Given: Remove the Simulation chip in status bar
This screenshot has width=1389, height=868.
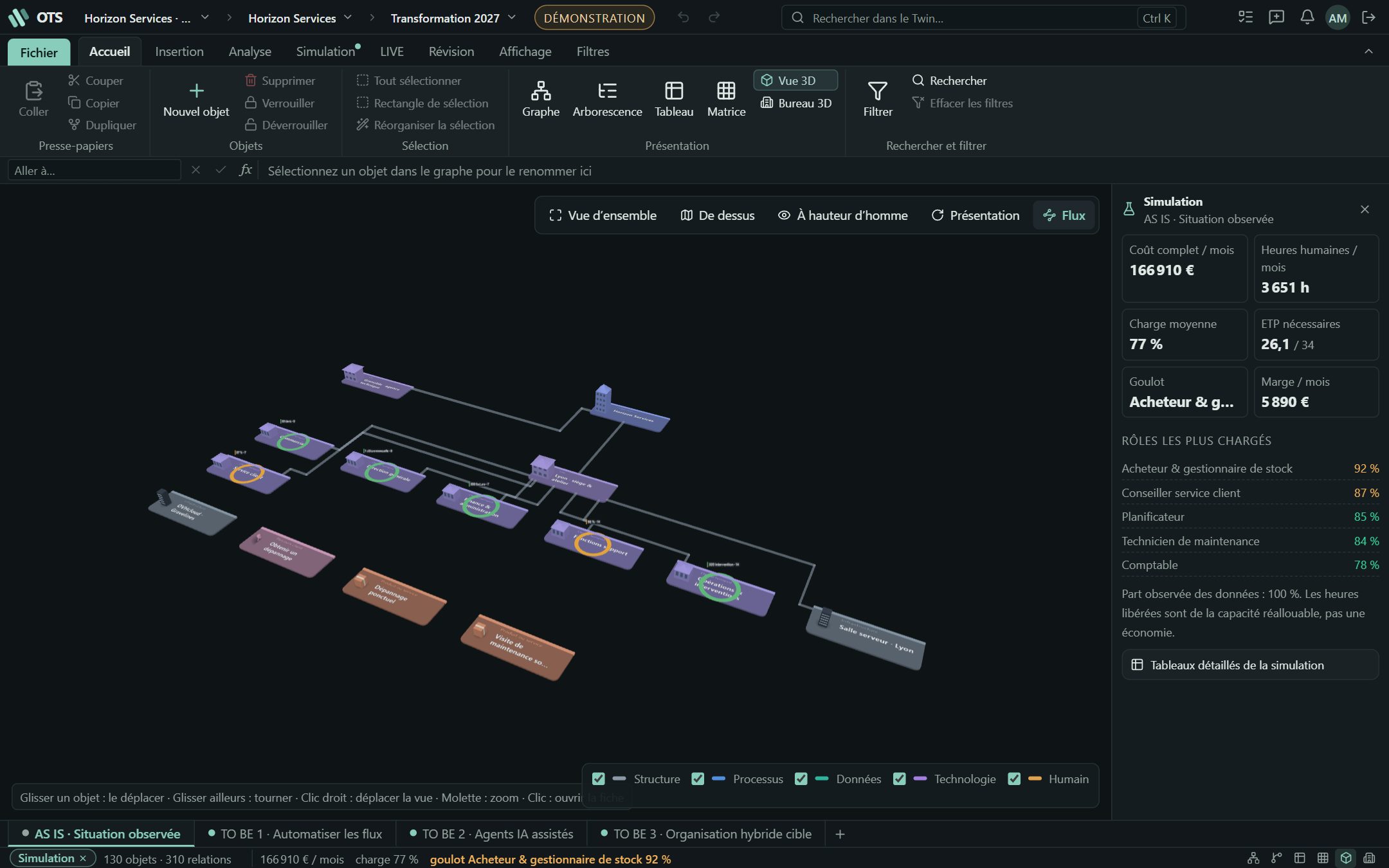Looking at the screenshot, I should click(x=83, y=858).
